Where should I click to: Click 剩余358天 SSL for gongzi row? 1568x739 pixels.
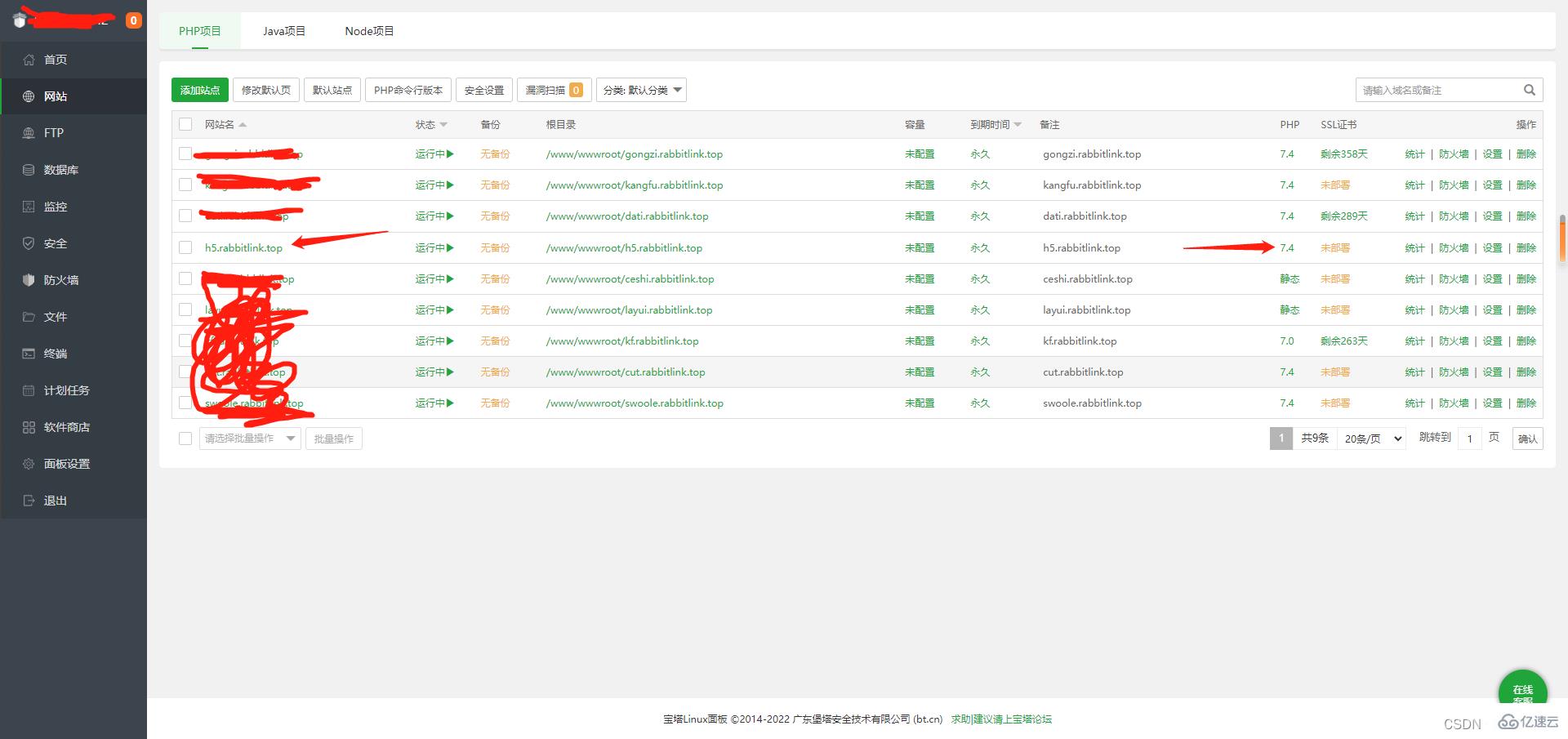pos(1344,154)
